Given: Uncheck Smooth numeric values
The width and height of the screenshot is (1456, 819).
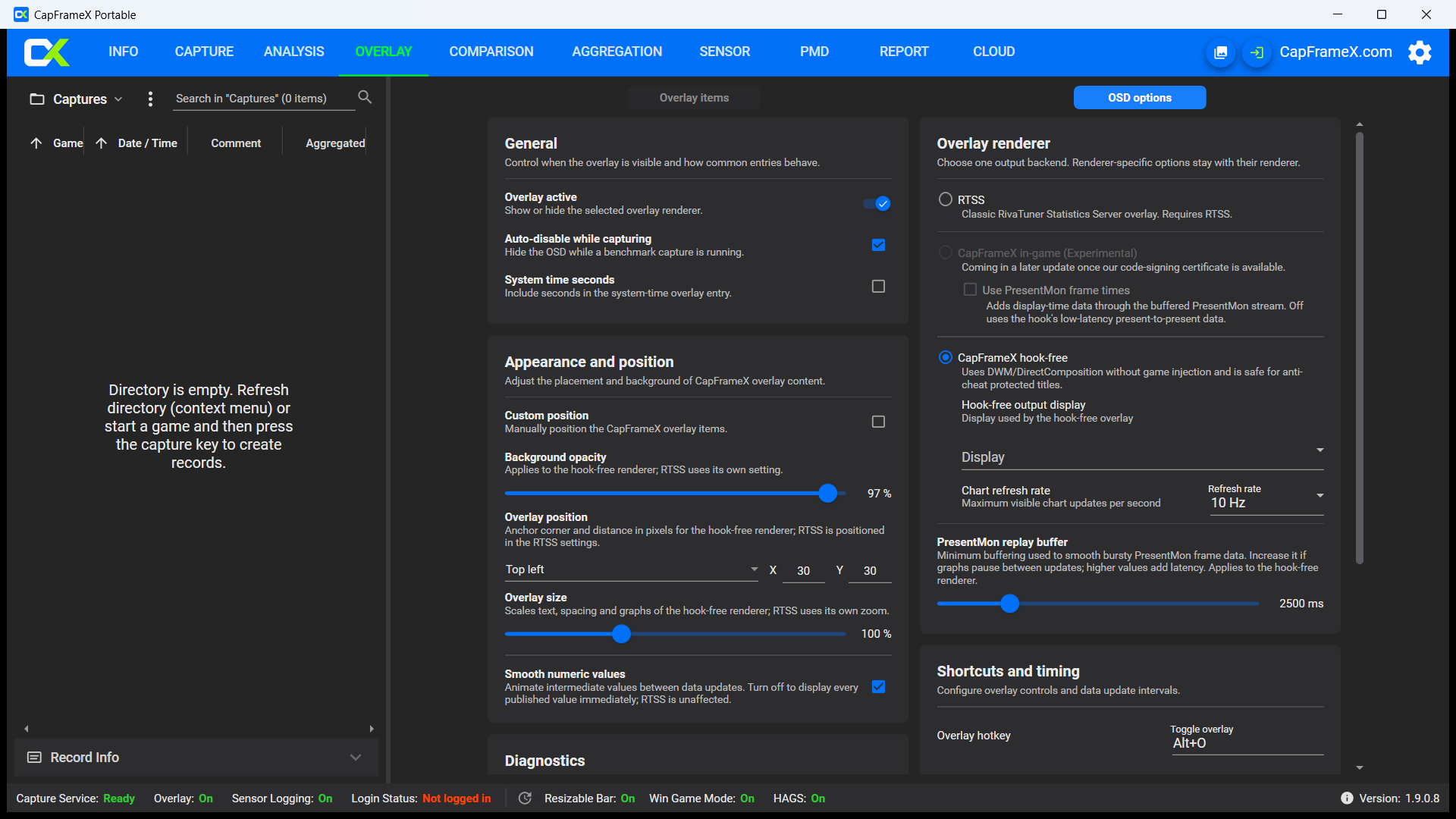Looking at the screenshot, I should pyautogui.click(x=878, y=686).
